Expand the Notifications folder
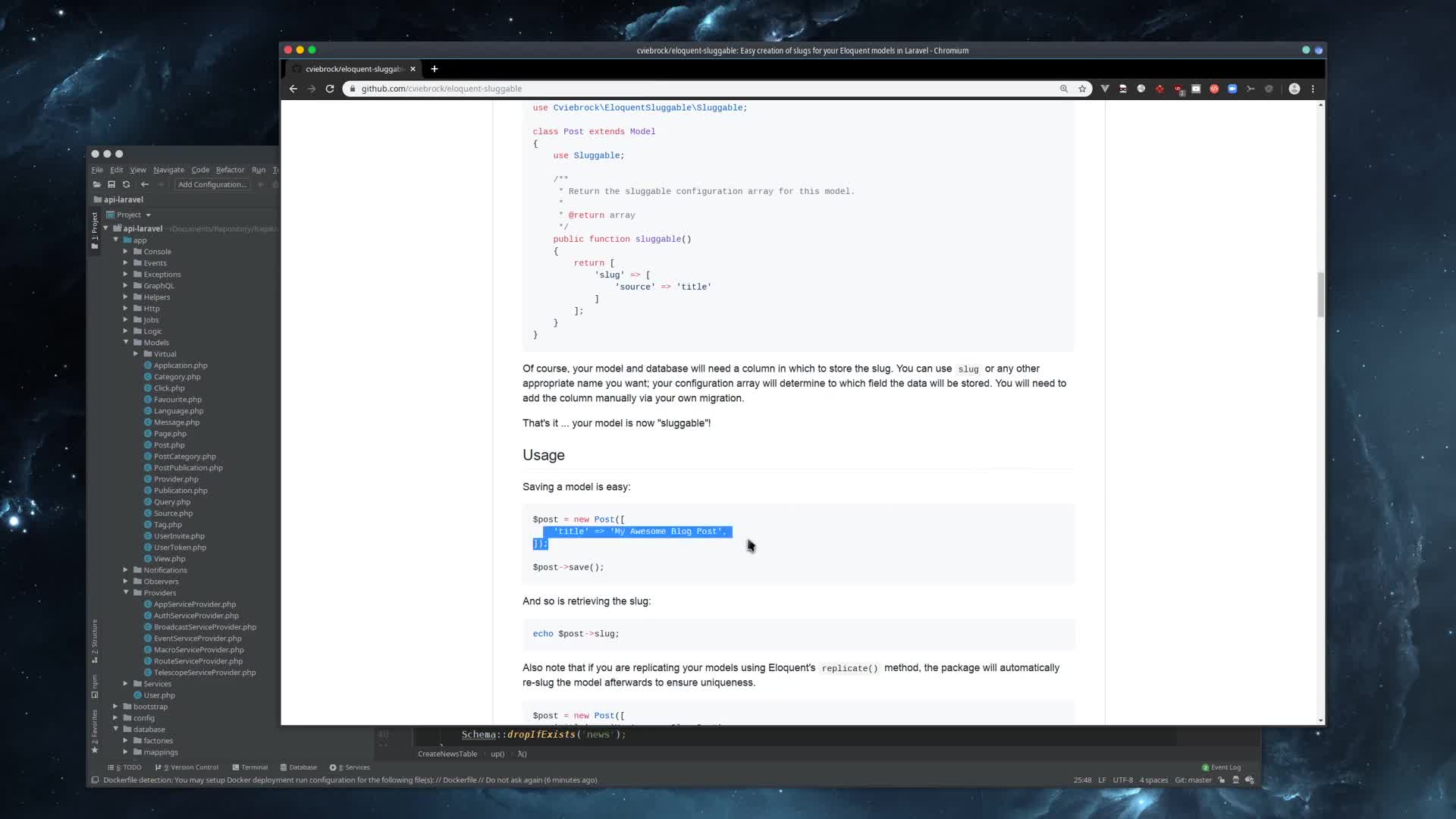 (126, 570)
